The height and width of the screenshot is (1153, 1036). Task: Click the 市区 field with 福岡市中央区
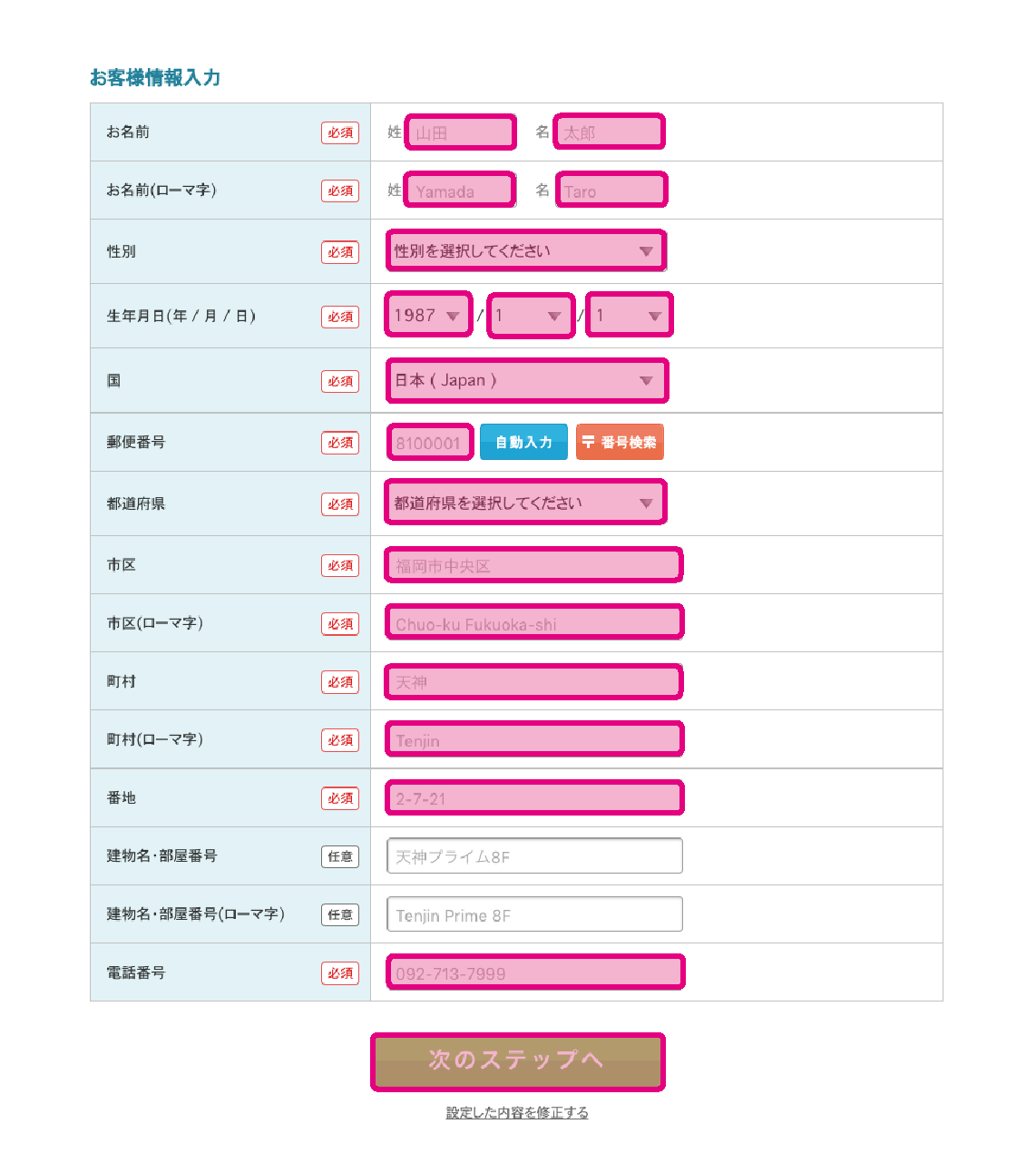click(534, 565)
